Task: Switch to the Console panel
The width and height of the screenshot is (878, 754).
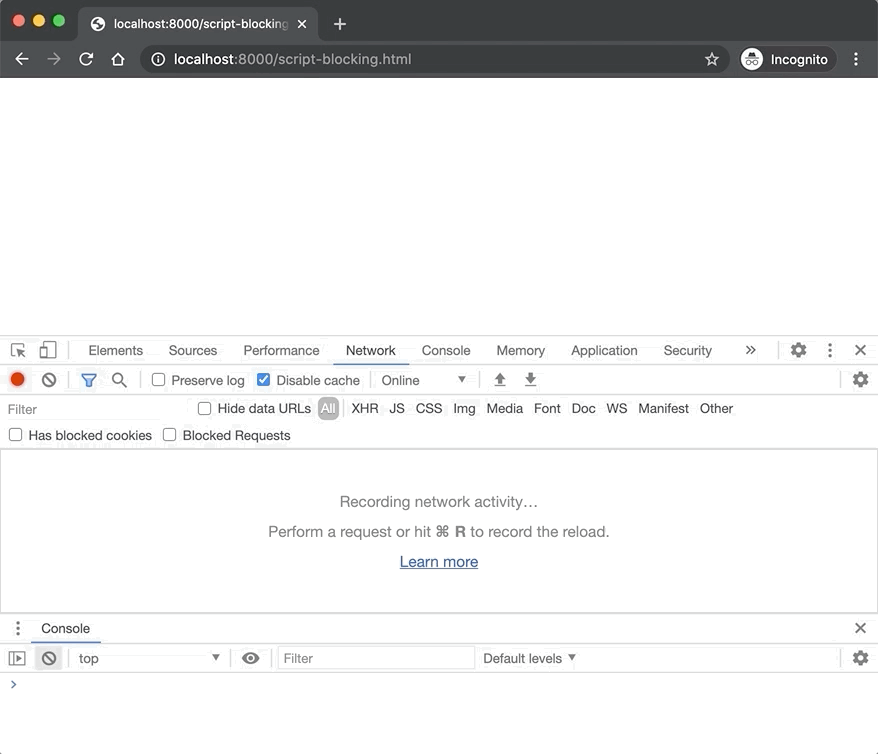Action: click(x=446, y=350)
